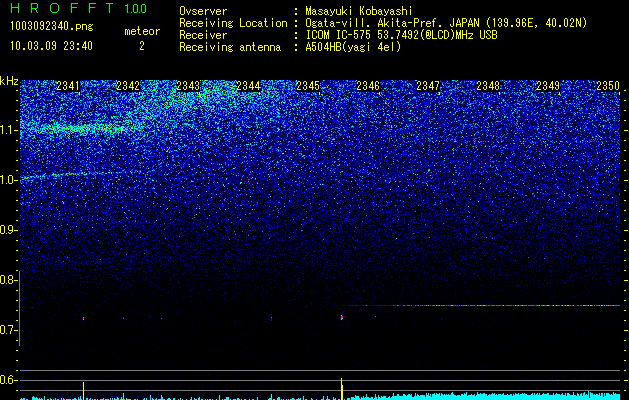The height and width of the screenshot is (400, 629).
Task: Click the A504HB(yagi 4el) antenna text
Action: pyautogui.click(x=353, y=47)
